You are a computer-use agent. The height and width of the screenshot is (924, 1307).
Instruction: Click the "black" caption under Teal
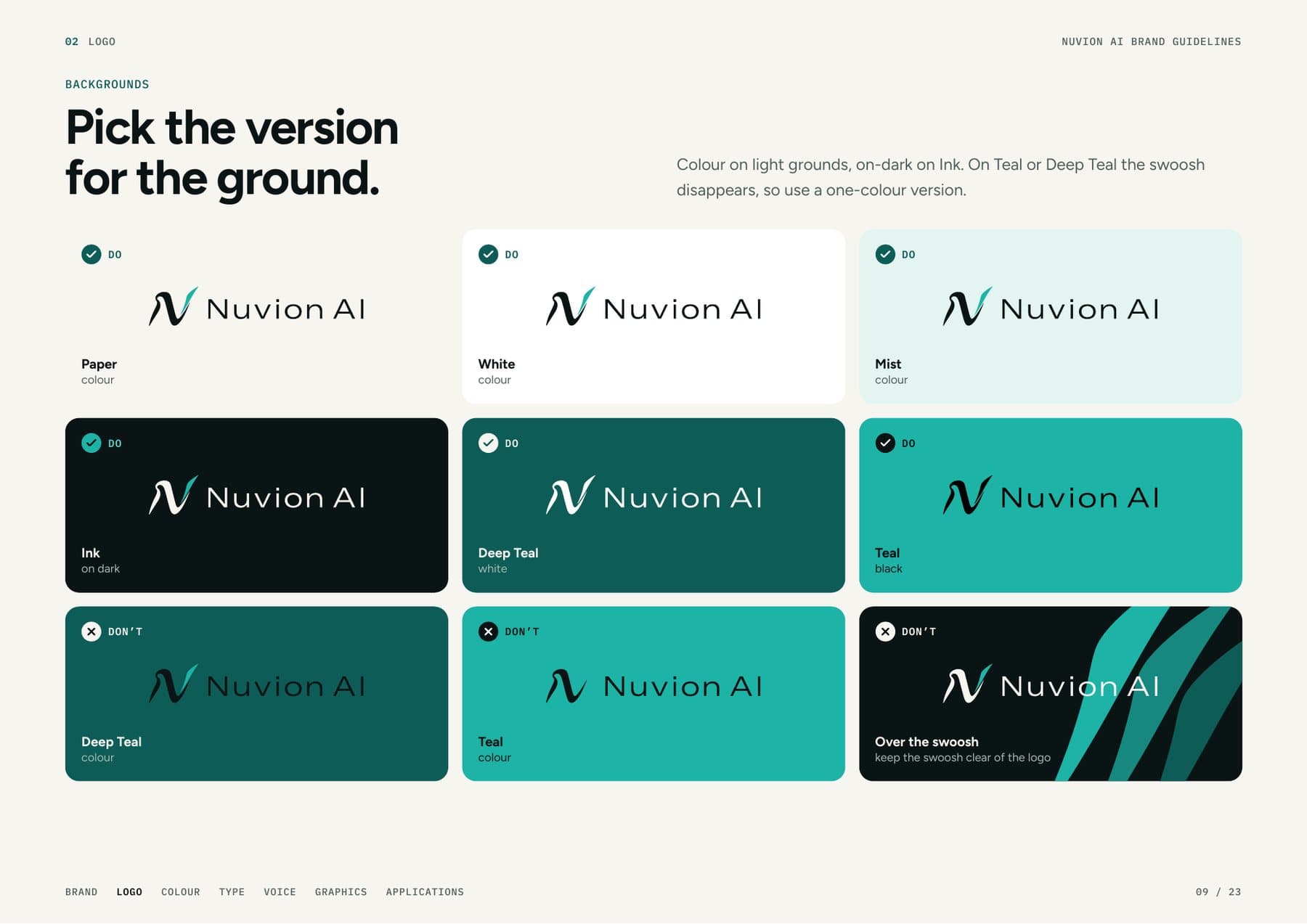coord(888,568)
